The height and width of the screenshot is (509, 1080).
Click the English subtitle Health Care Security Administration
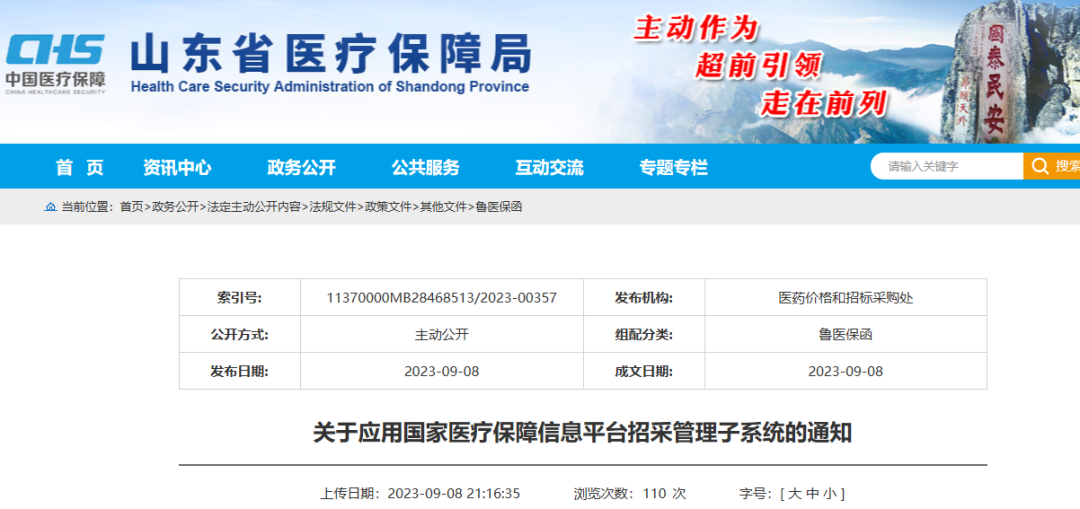tap(329, 87)
